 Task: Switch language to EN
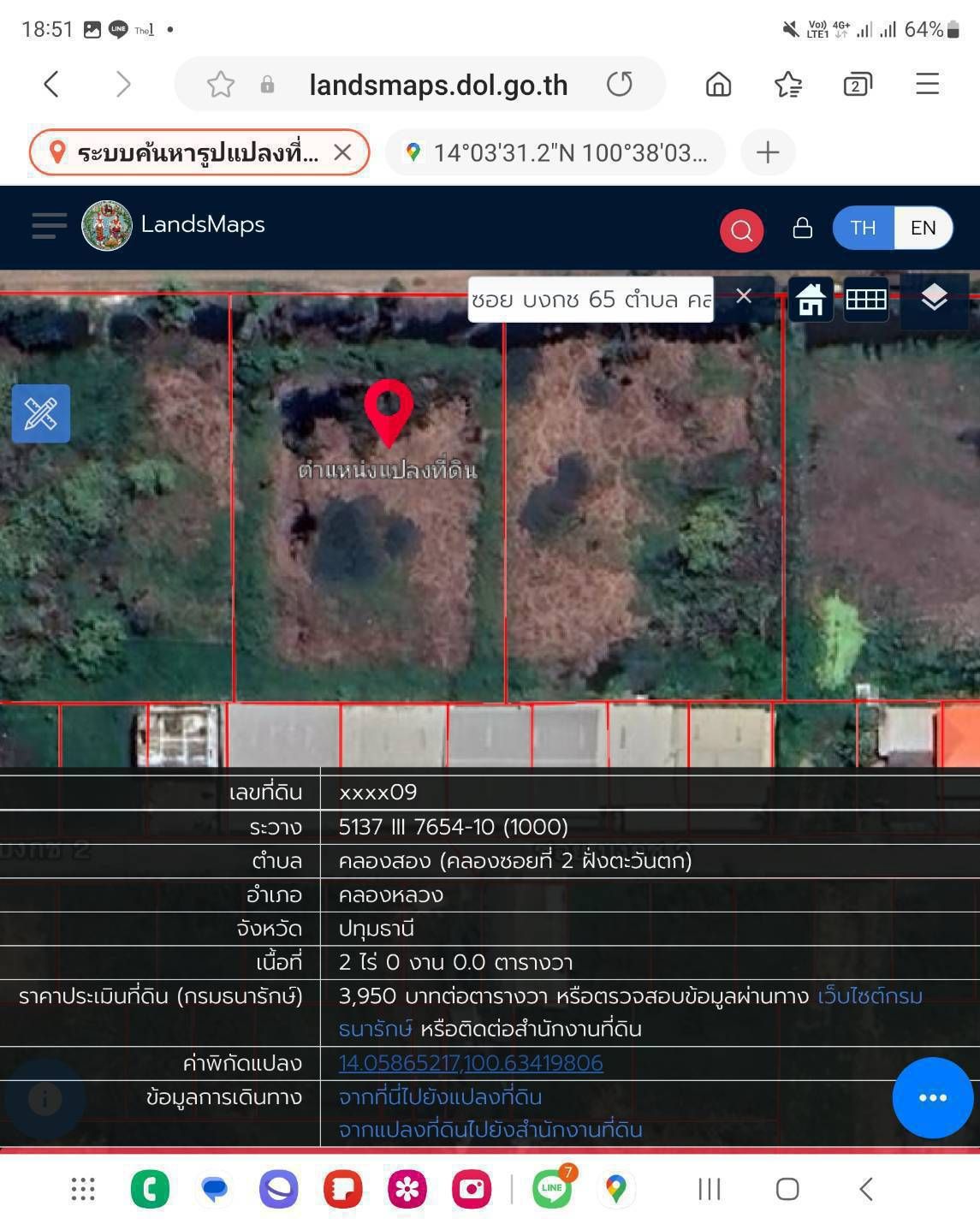tap(923, 229)
